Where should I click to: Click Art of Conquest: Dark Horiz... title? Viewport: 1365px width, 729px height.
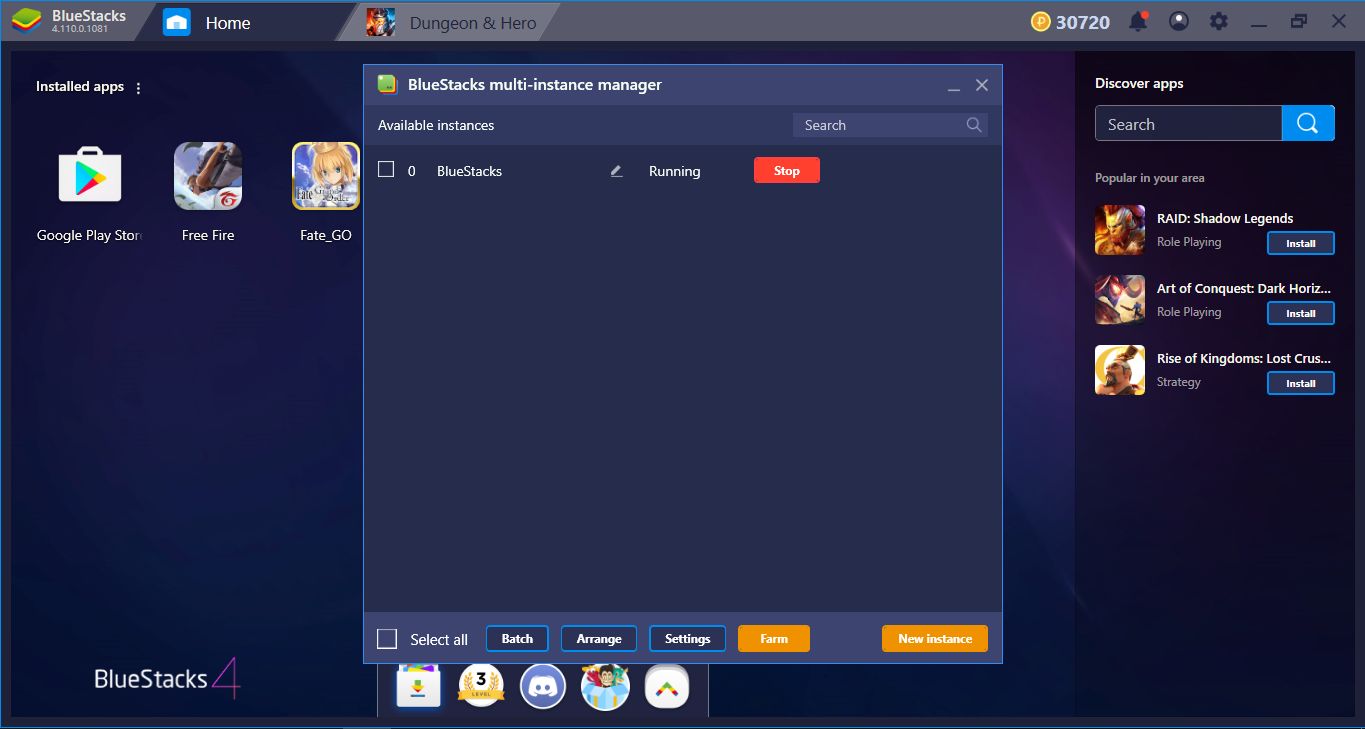[1244, 288]
